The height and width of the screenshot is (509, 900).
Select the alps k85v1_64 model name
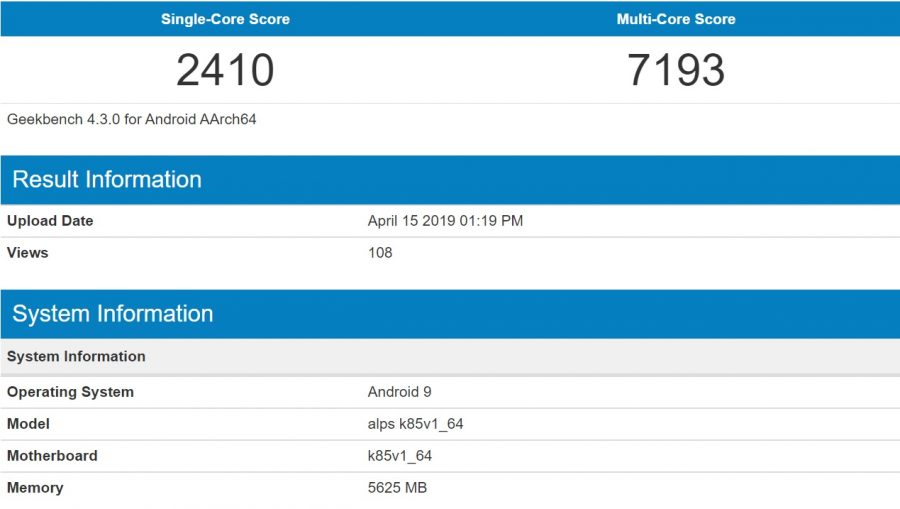[415, 424]
